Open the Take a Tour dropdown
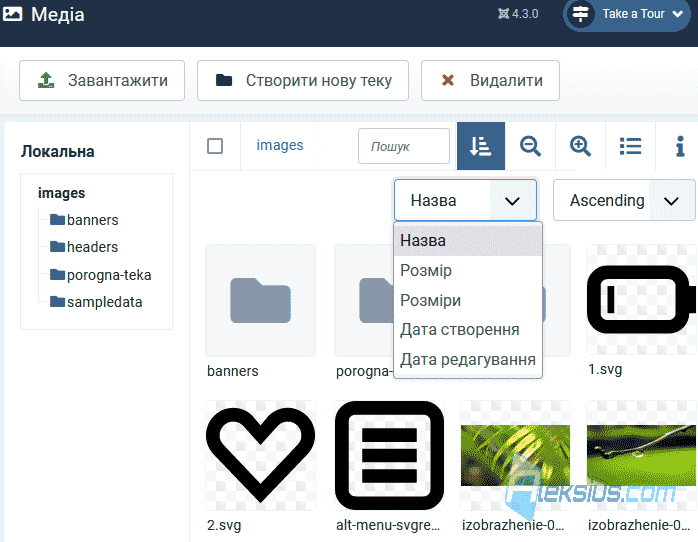 [627, 14]
